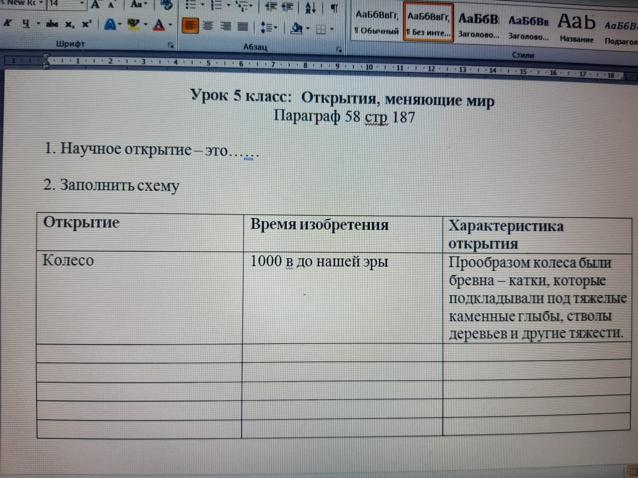Viewport: 638px width, 478px height.
Task: Apply bulleted list formatting
Action: coord(190,5)
